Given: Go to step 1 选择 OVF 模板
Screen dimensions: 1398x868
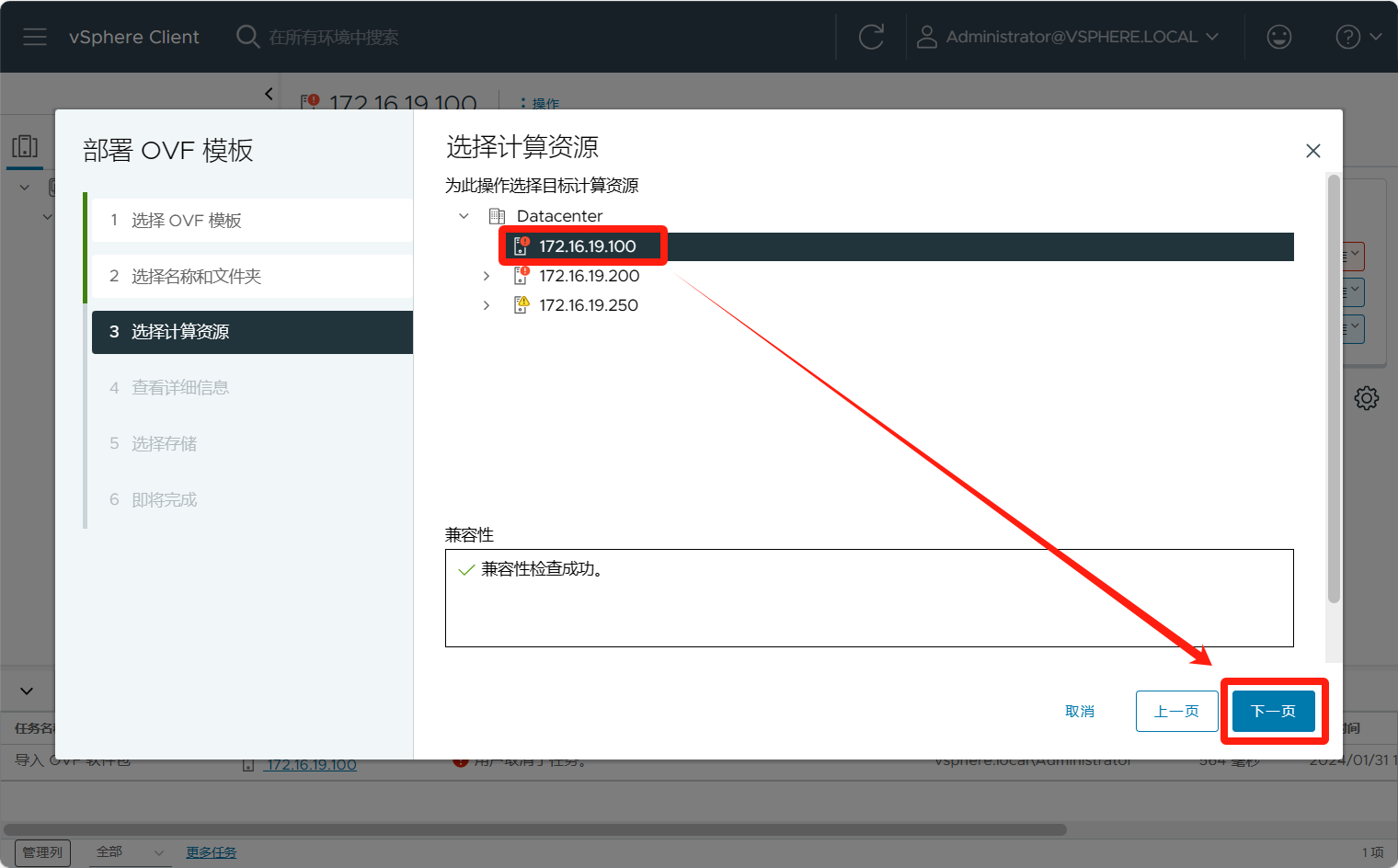Looking at the screenshot, I should click(252, 221).
